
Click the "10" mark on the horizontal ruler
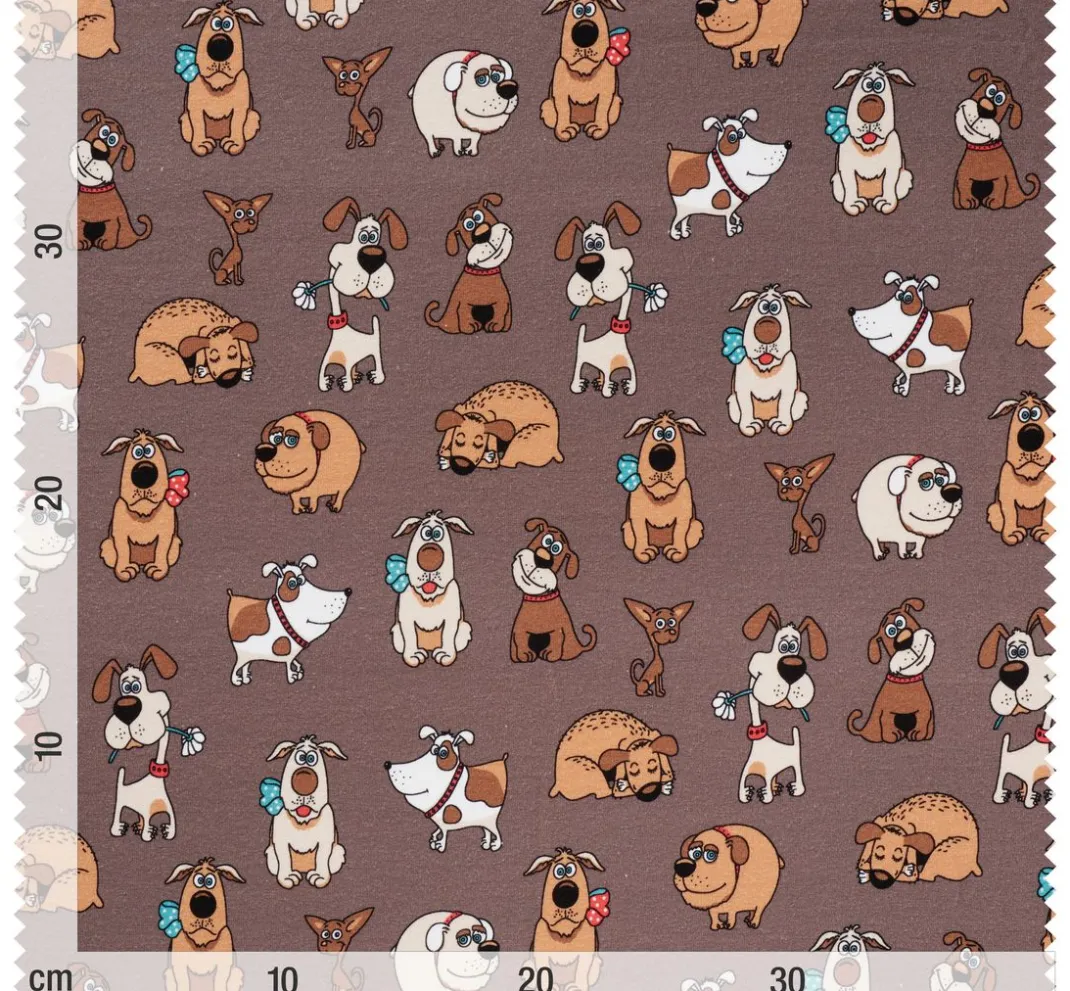coord(283,978)
